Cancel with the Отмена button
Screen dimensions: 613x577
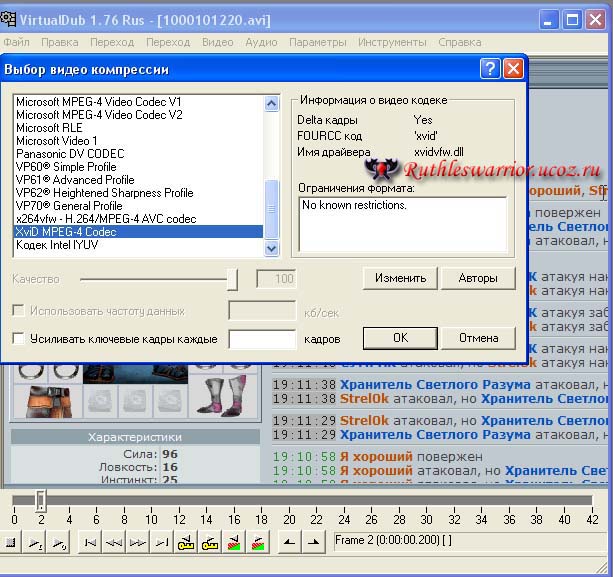478,338
